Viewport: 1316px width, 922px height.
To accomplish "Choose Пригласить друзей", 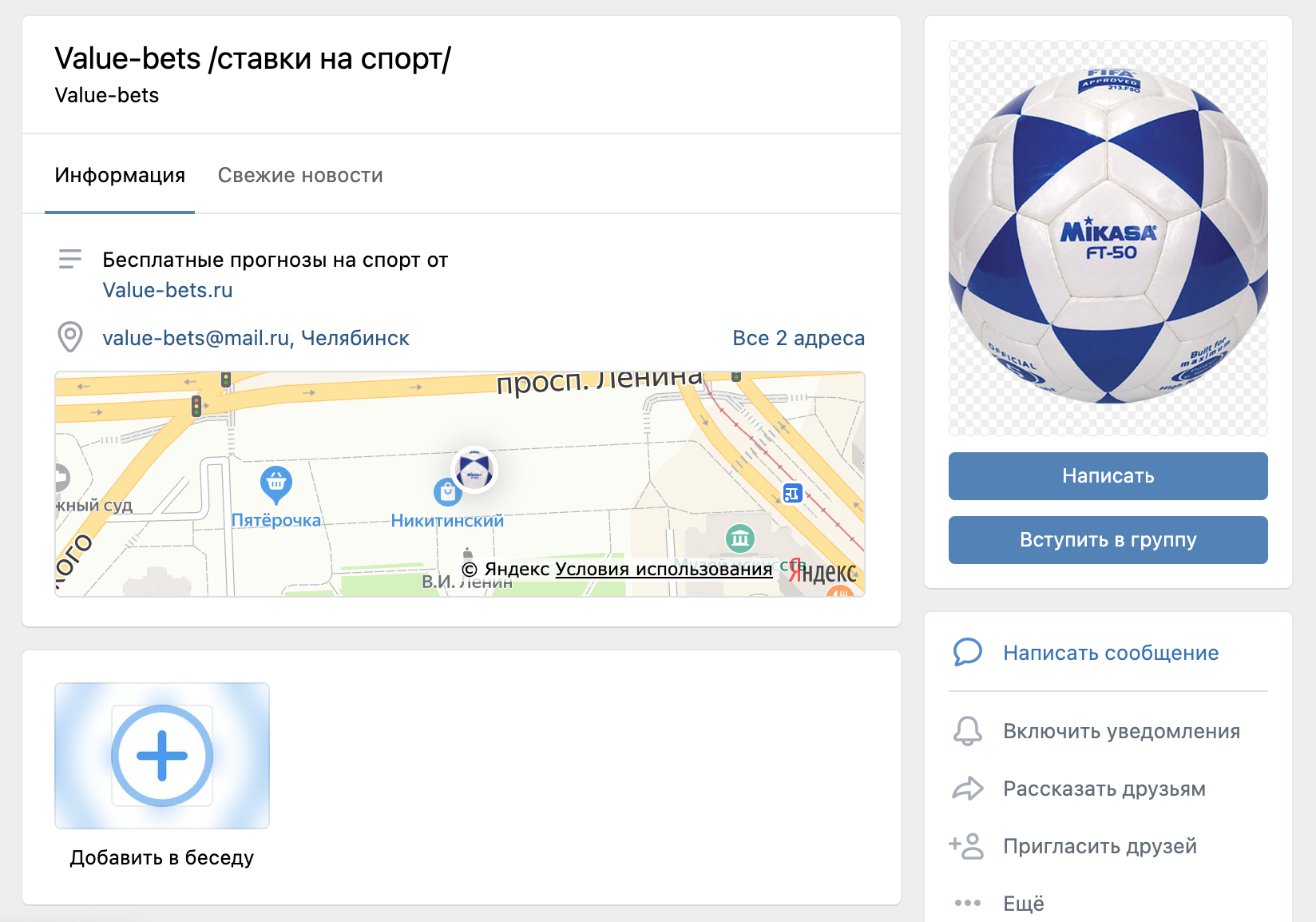I will 1100,846.
